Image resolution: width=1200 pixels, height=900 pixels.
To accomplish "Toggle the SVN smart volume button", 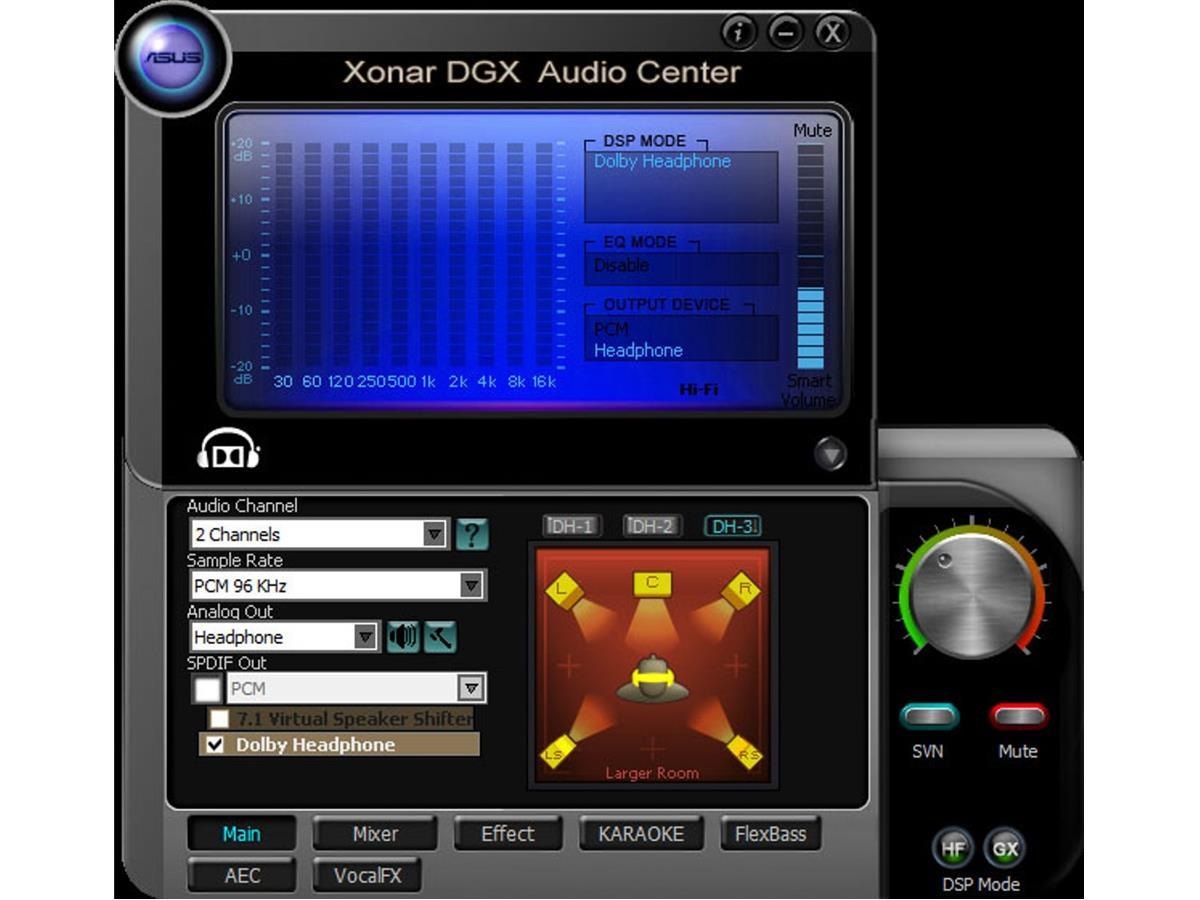I will click(x=928, y=717).
